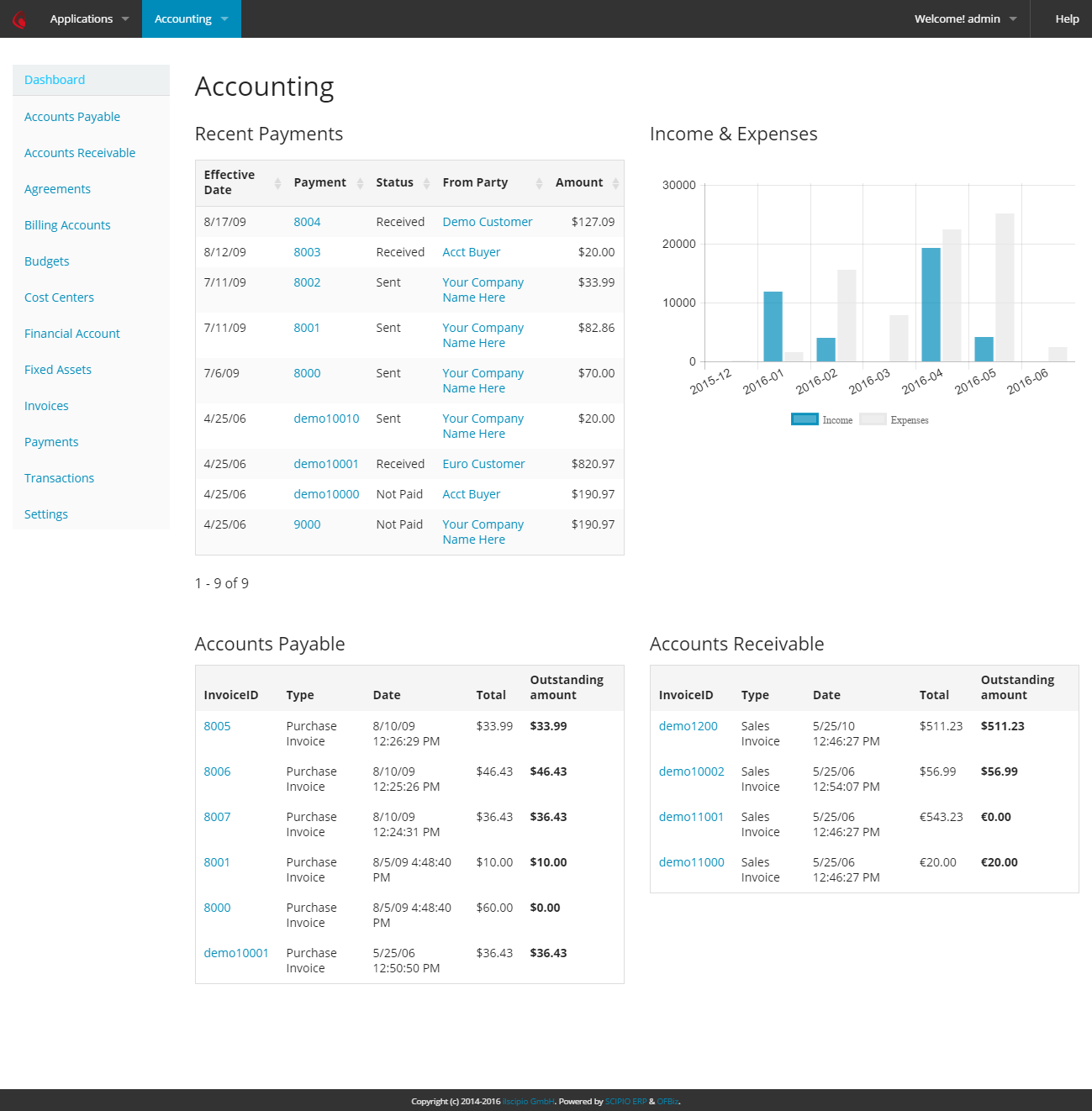The width and height of the screenshot is (1092, 1111).
Task: Select Accounts Payable in the sidebar
Action: pos(72,117)
